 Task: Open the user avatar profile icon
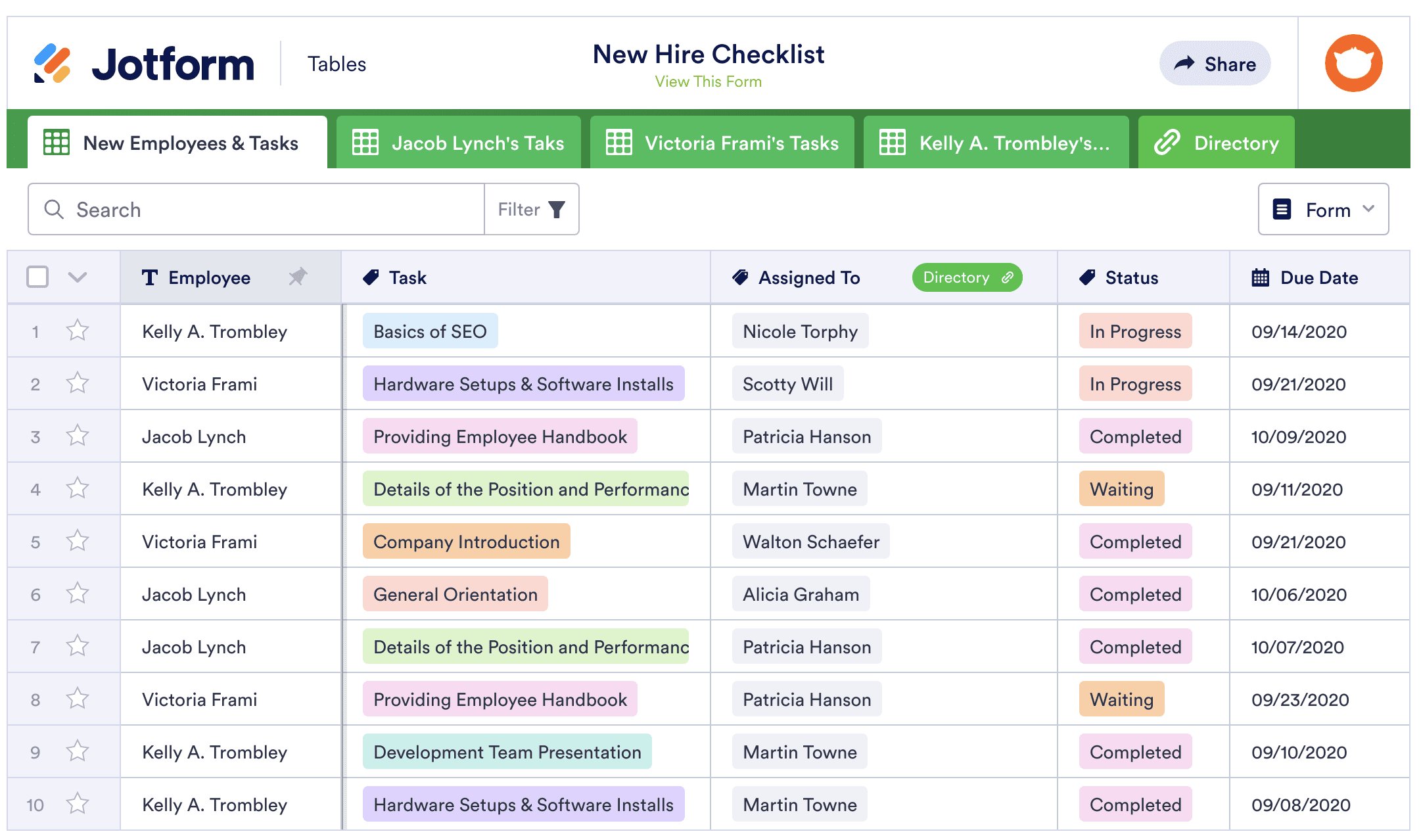[x=1353, y=64]
